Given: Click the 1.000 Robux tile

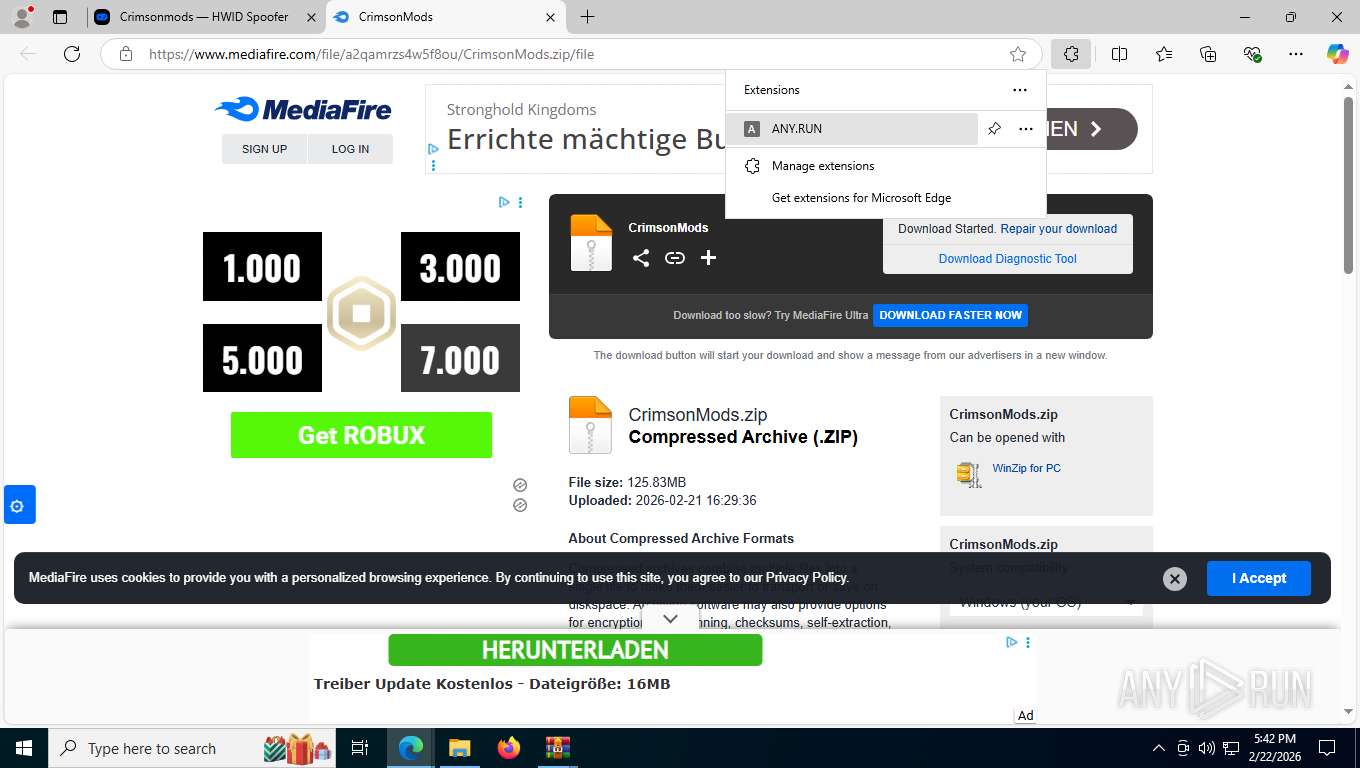Looking at the screenshot, I should coord(262,267).
